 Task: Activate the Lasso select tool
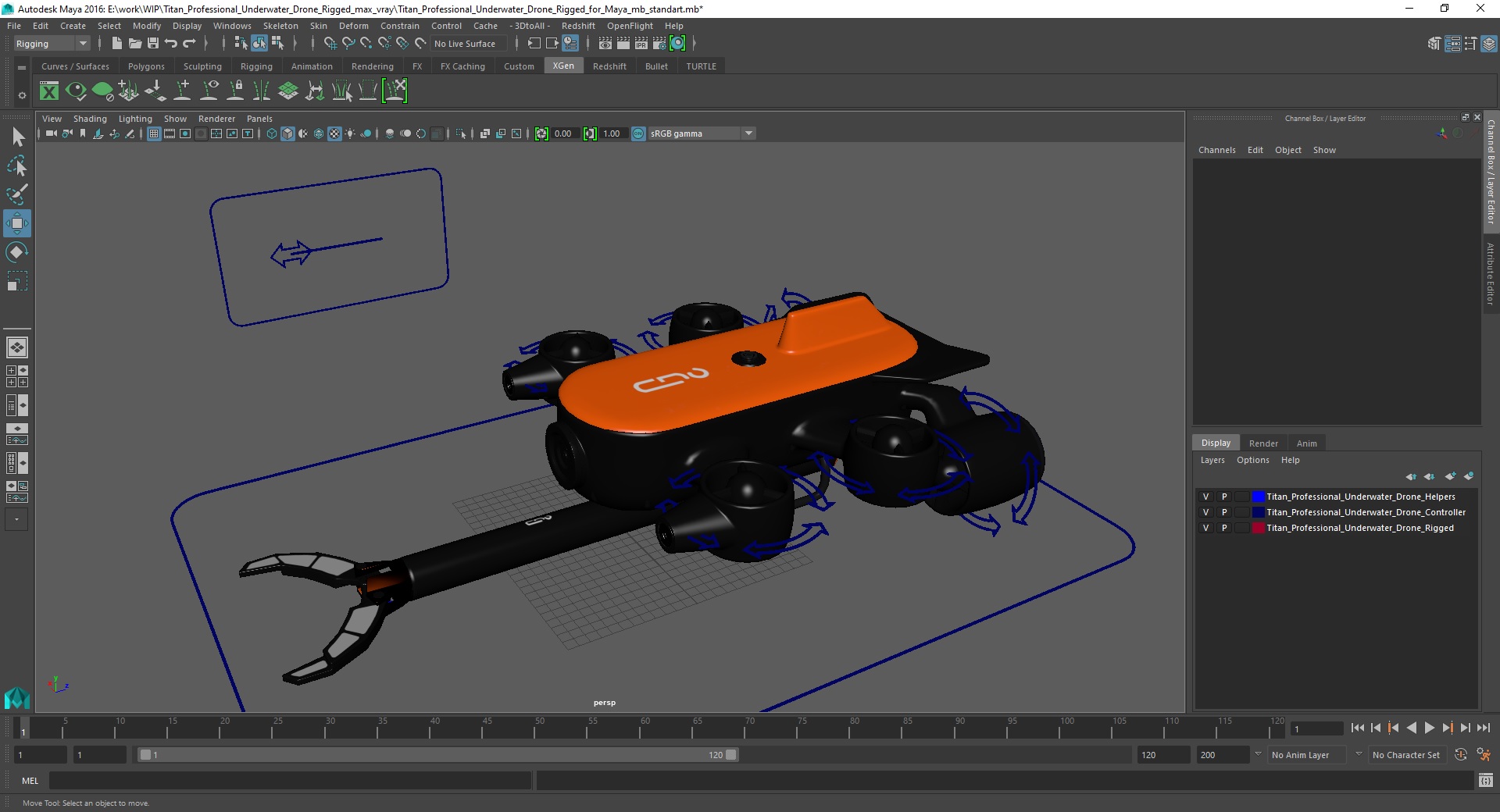coord(17,166)
